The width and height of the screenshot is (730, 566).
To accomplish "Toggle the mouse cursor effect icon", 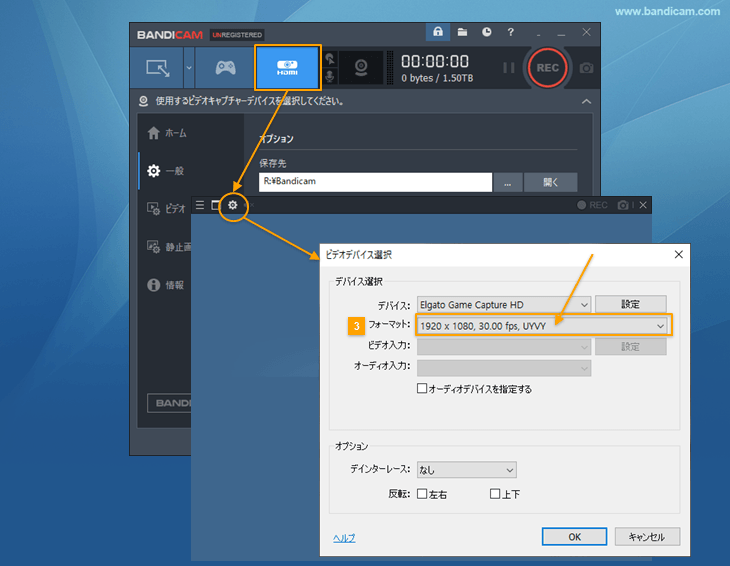I will (330, 59).
